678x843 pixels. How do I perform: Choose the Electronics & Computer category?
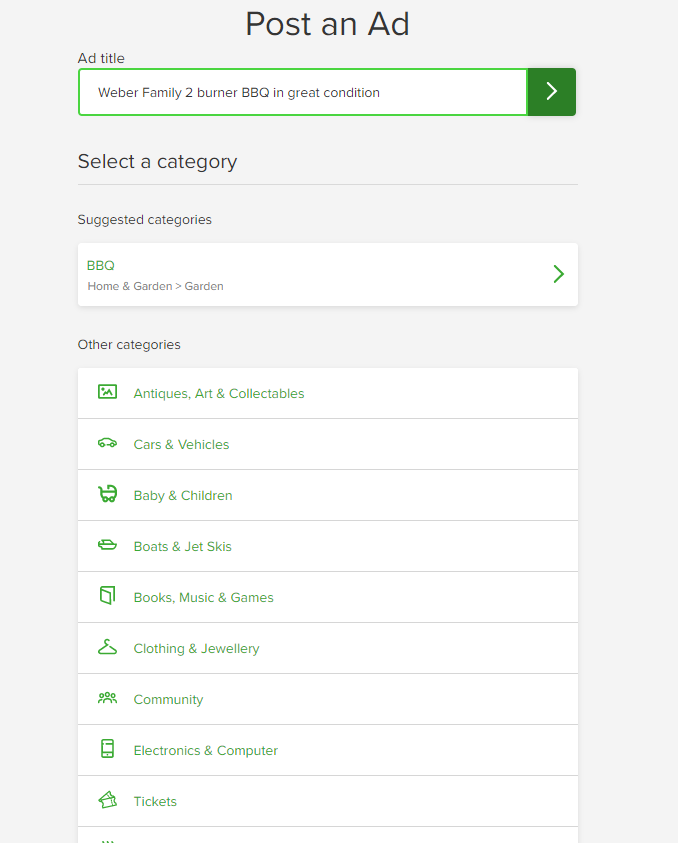[328, 751]
